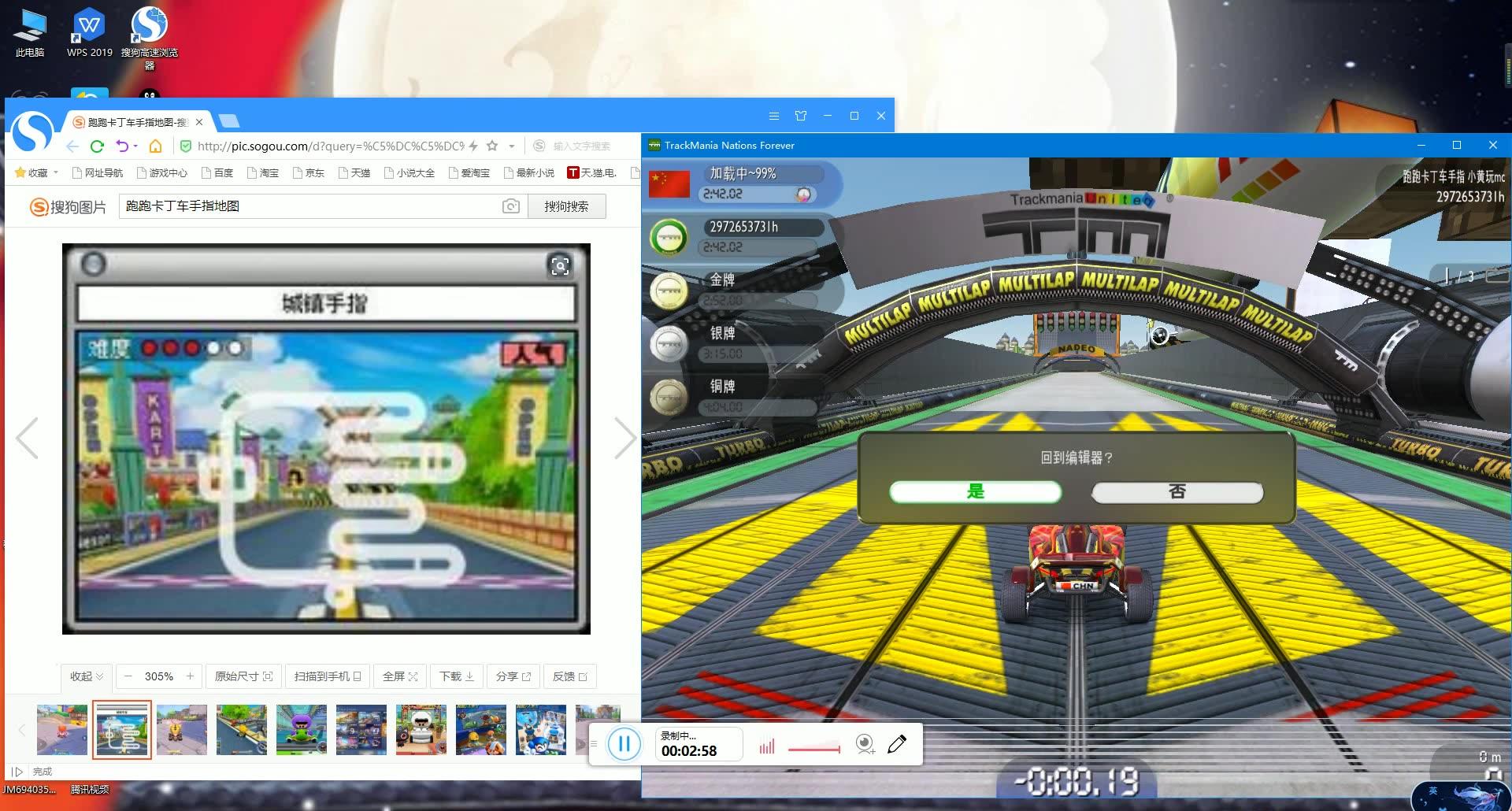Expand the 收藏 favorites dropdown arrow
The image size is (1512, 811).
click(x=56, y=172)
